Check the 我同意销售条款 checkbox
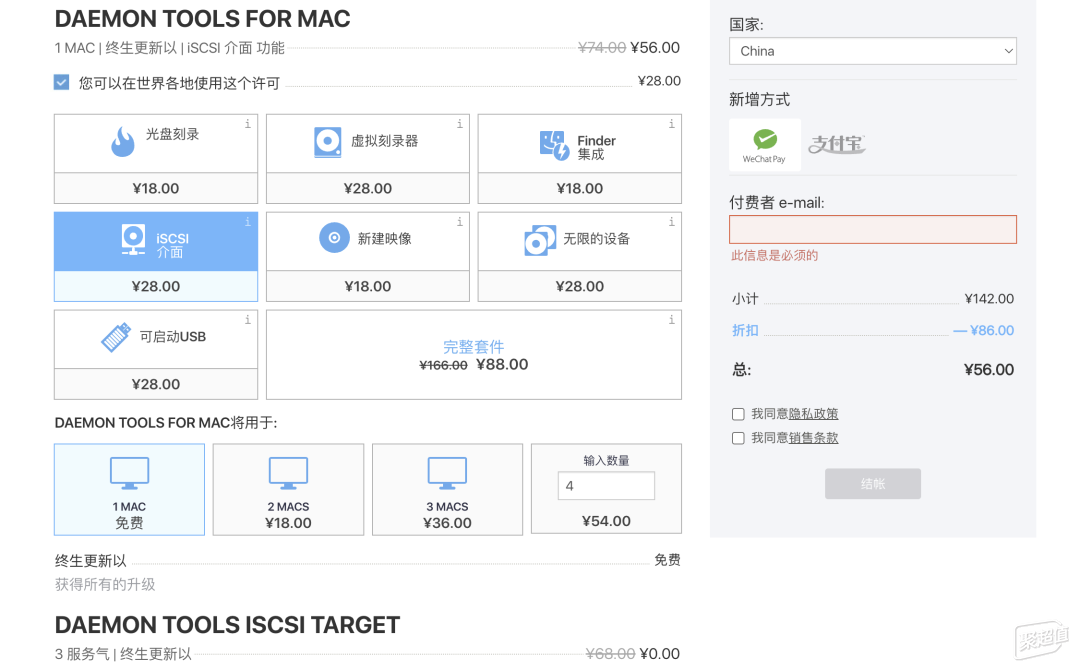Image resolution: width=1080 pixels, height=671 pixels. 738,438
